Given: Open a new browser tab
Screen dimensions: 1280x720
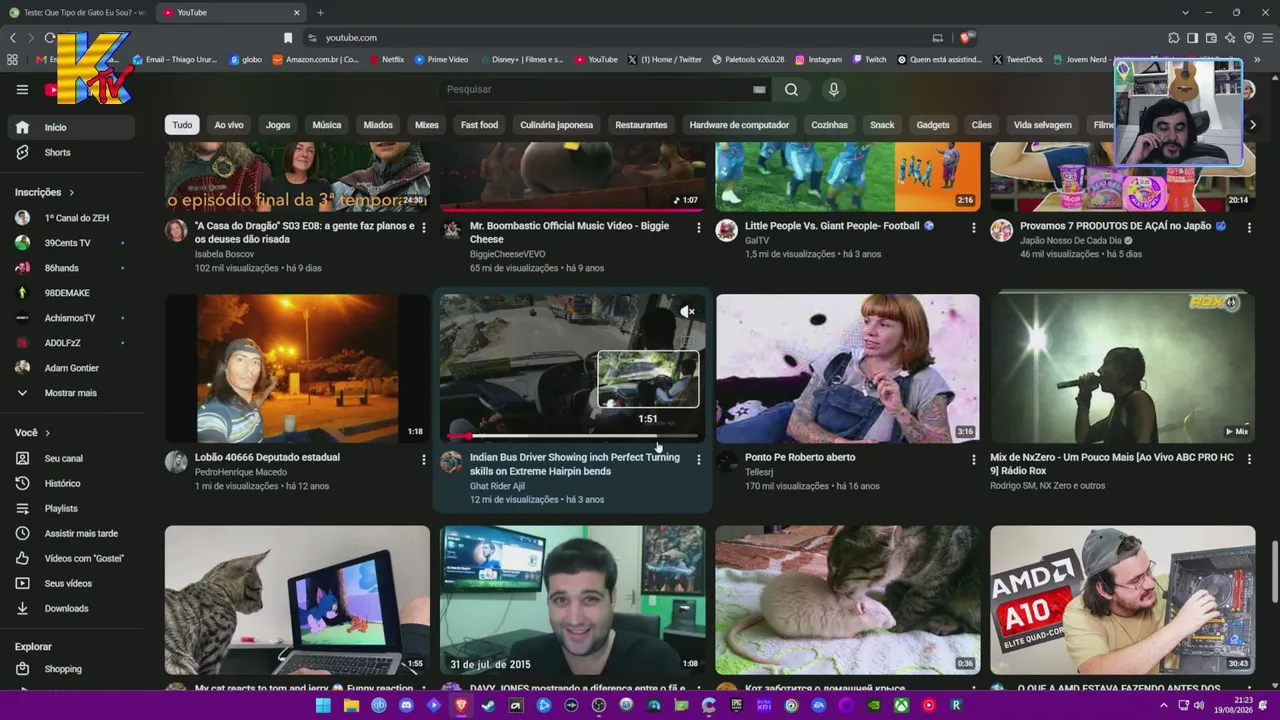Looking at the screenshot, I should click(320, 13).
